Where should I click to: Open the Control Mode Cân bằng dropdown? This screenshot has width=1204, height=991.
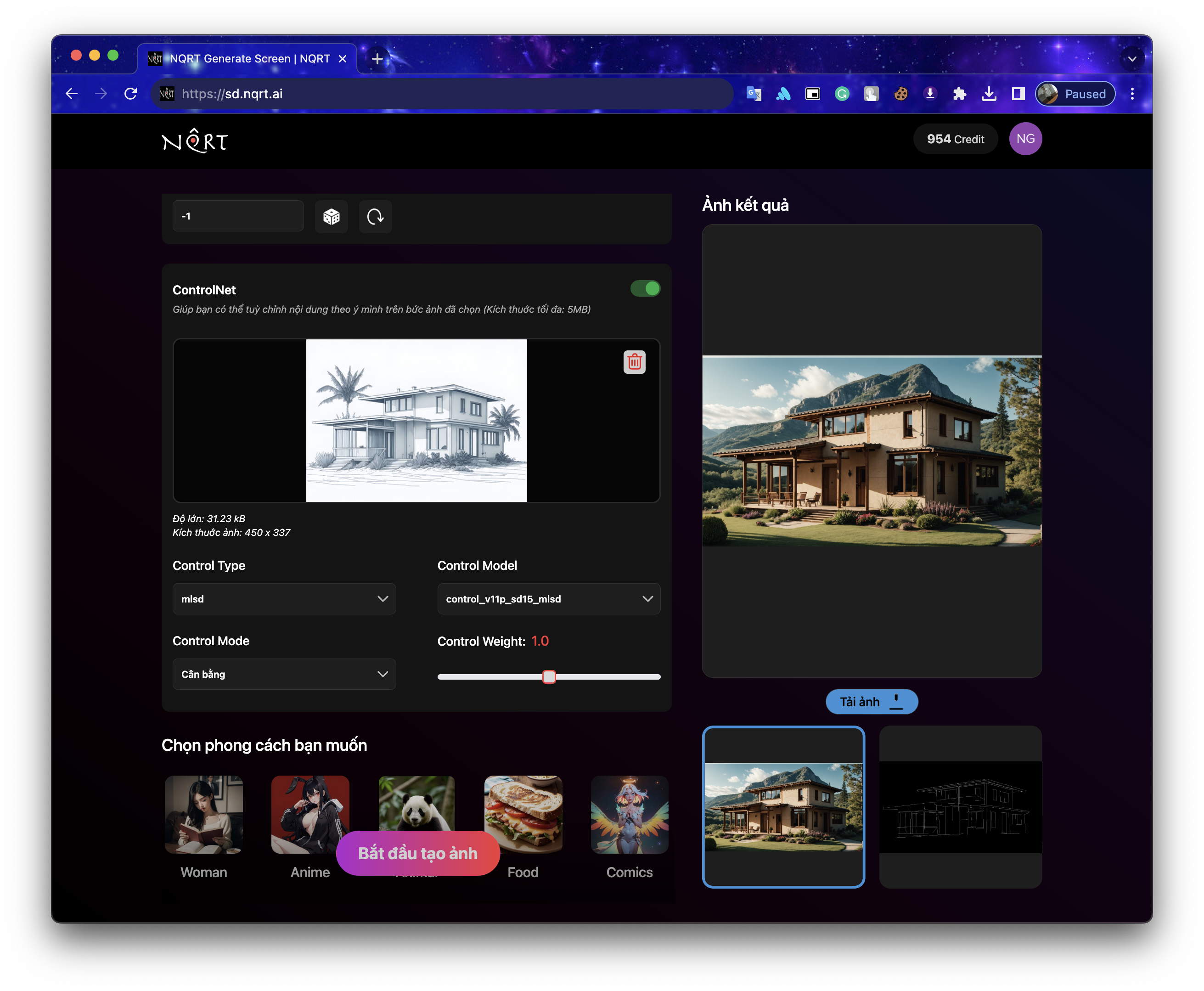coord(284,674)
